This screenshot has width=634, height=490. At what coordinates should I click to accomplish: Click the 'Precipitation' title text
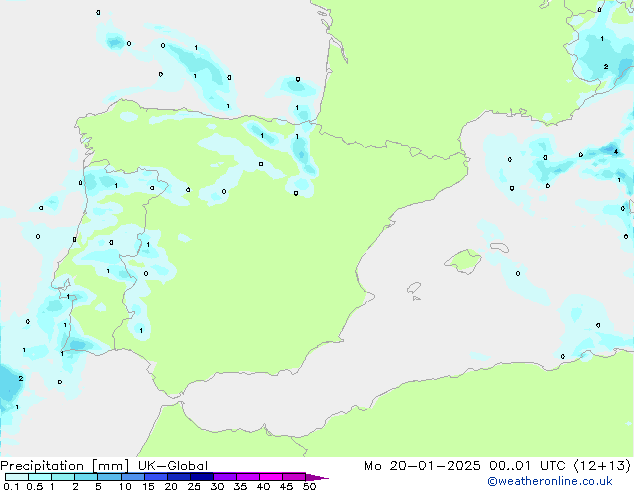(x=42, y=466)
